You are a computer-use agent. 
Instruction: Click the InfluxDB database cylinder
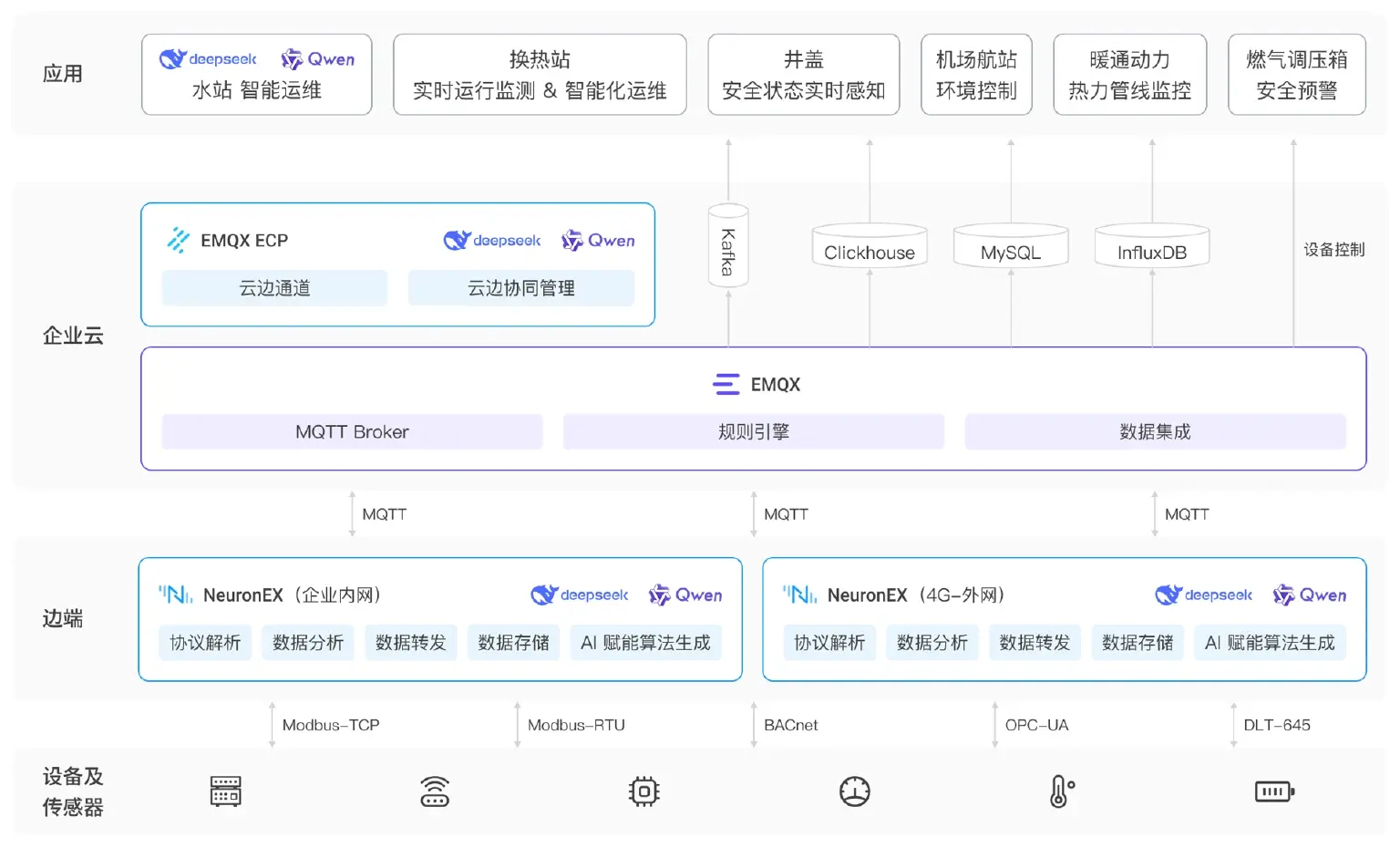coord(1152,245)
